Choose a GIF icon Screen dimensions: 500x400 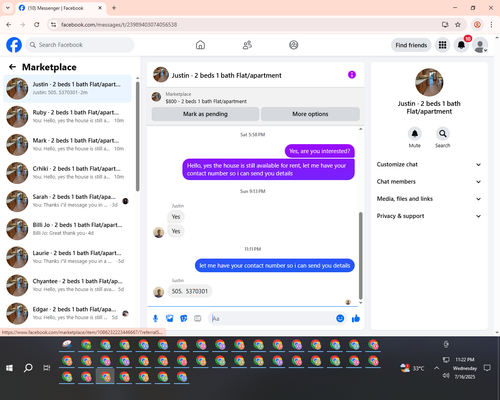point(198,319)
